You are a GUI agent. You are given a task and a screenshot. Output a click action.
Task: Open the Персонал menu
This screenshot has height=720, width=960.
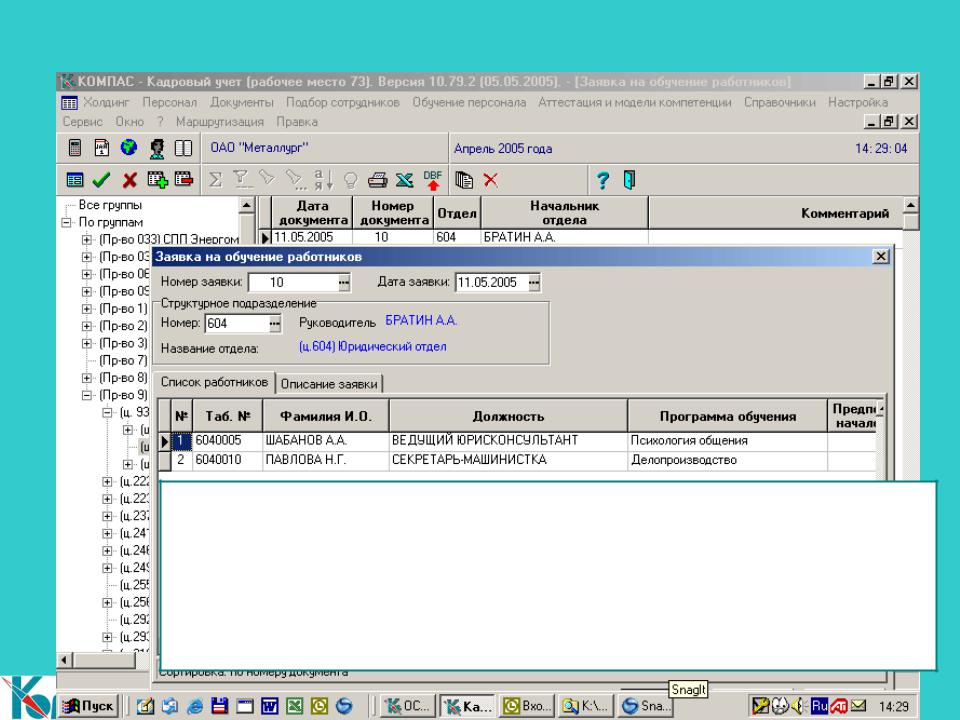tap(170, 102)
